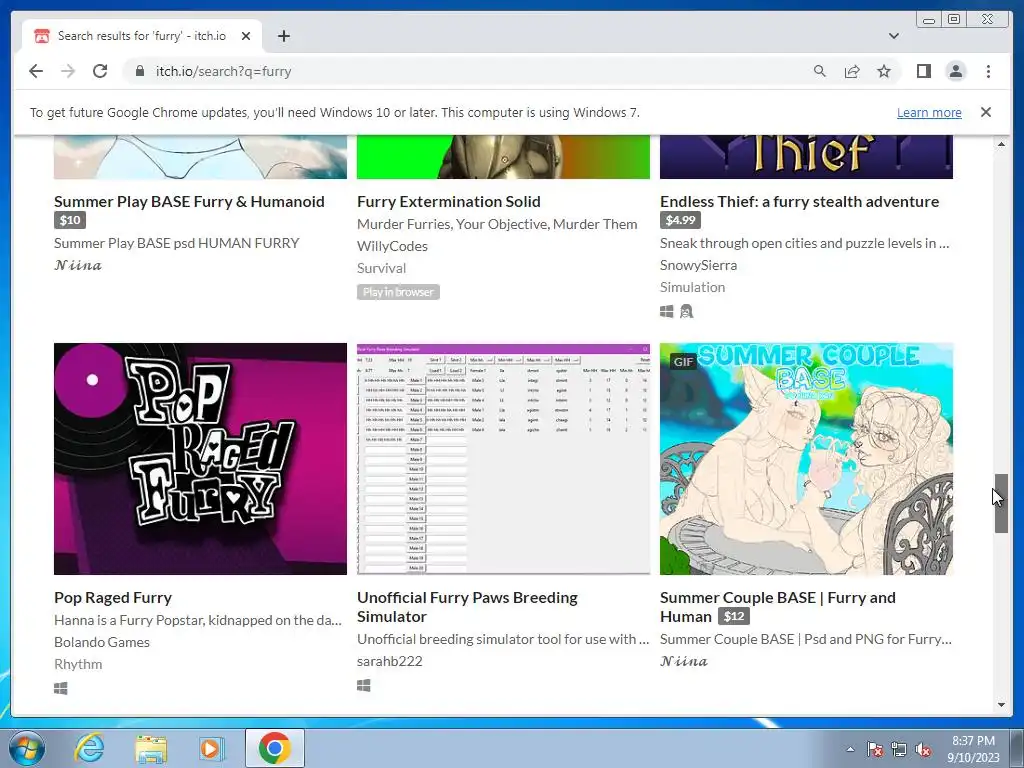Click the $4.99 price badge
The height and width of the screenshot is (768, 1024).
tap(680, 220)
